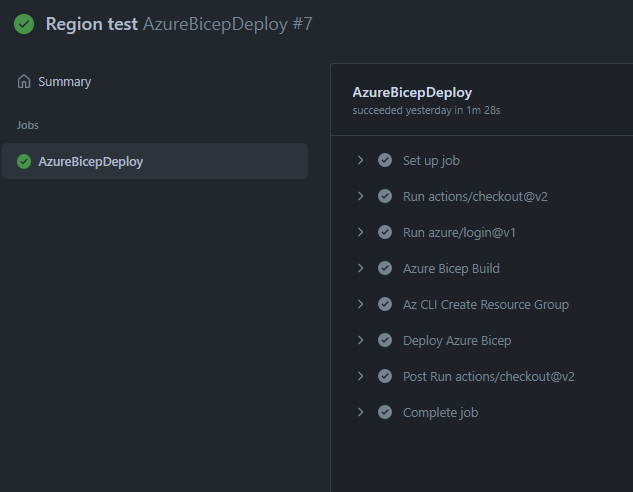The height and width of the screenshot is (492, 633).
Task: Expand Az CLI Create Resource Group step
Action: pyautogui.click(x=360, y=304)
